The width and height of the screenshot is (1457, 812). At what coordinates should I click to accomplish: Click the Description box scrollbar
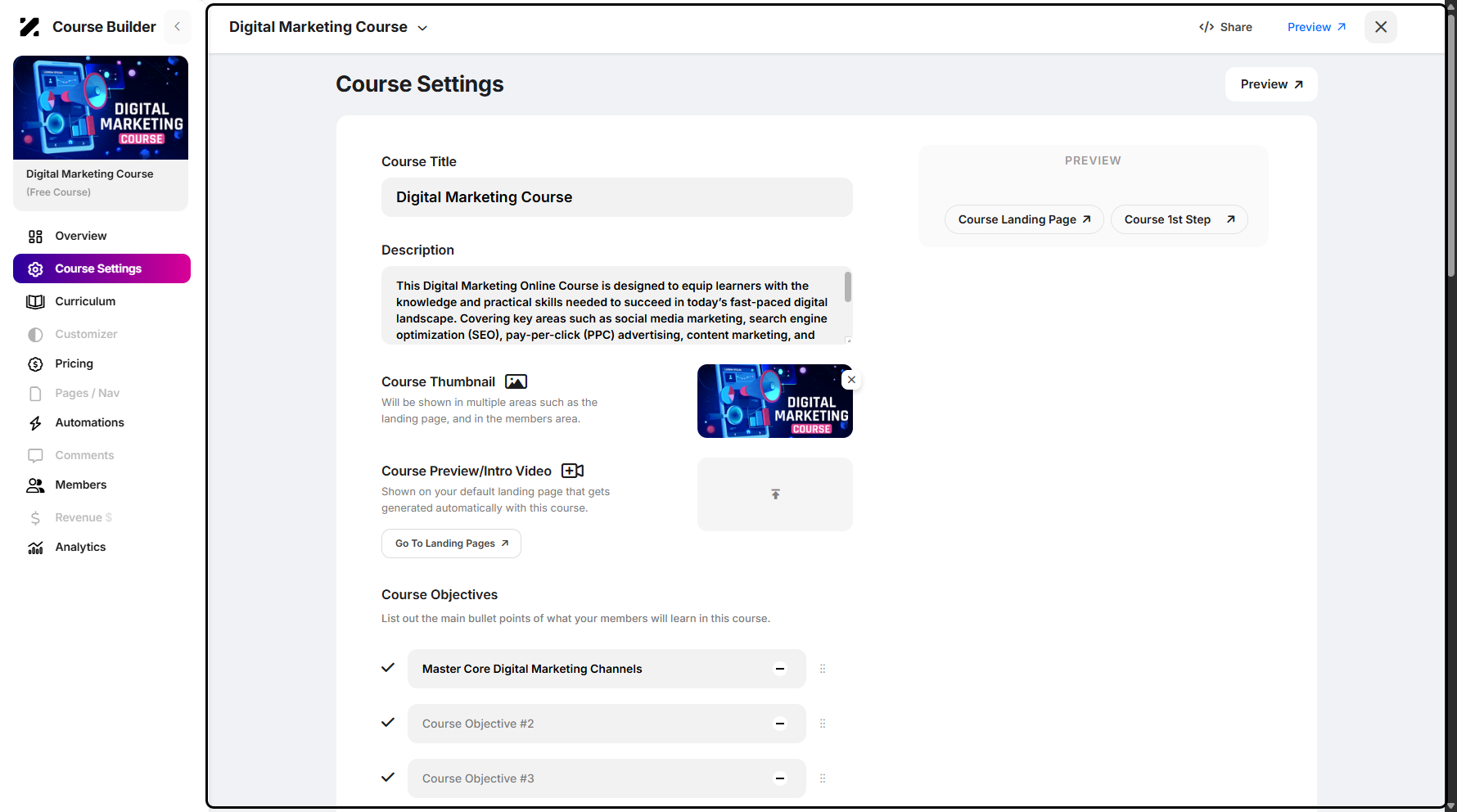848,287
